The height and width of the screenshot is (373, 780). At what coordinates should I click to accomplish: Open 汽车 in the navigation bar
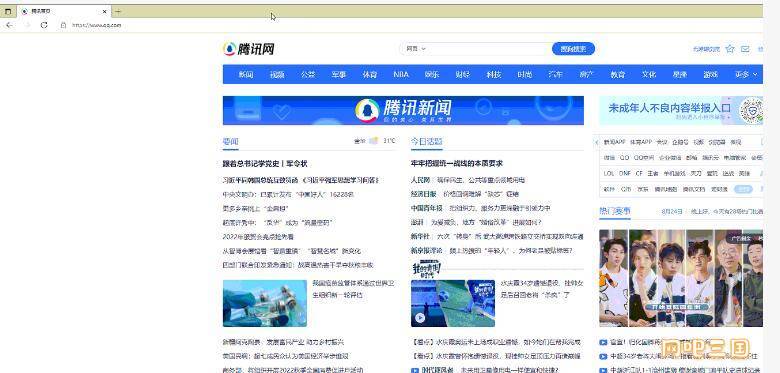point(555,75)
